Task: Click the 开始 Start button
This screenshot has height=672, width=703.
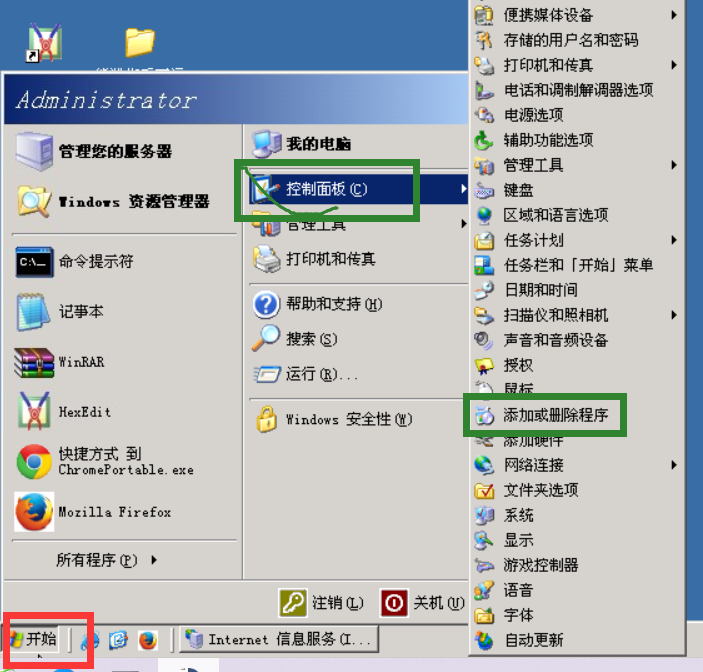Action: [34, 639]
